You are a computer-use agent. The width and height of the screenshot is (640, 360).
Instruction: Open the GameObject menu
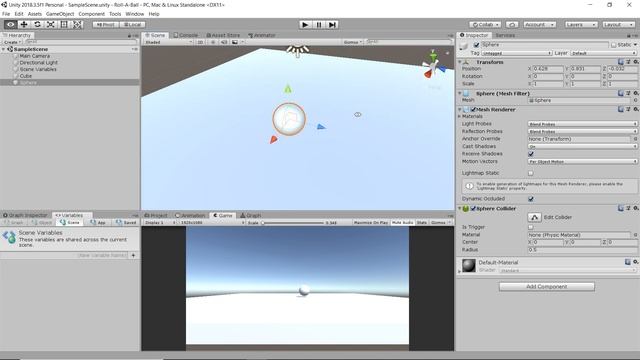(x=60, y=14)
